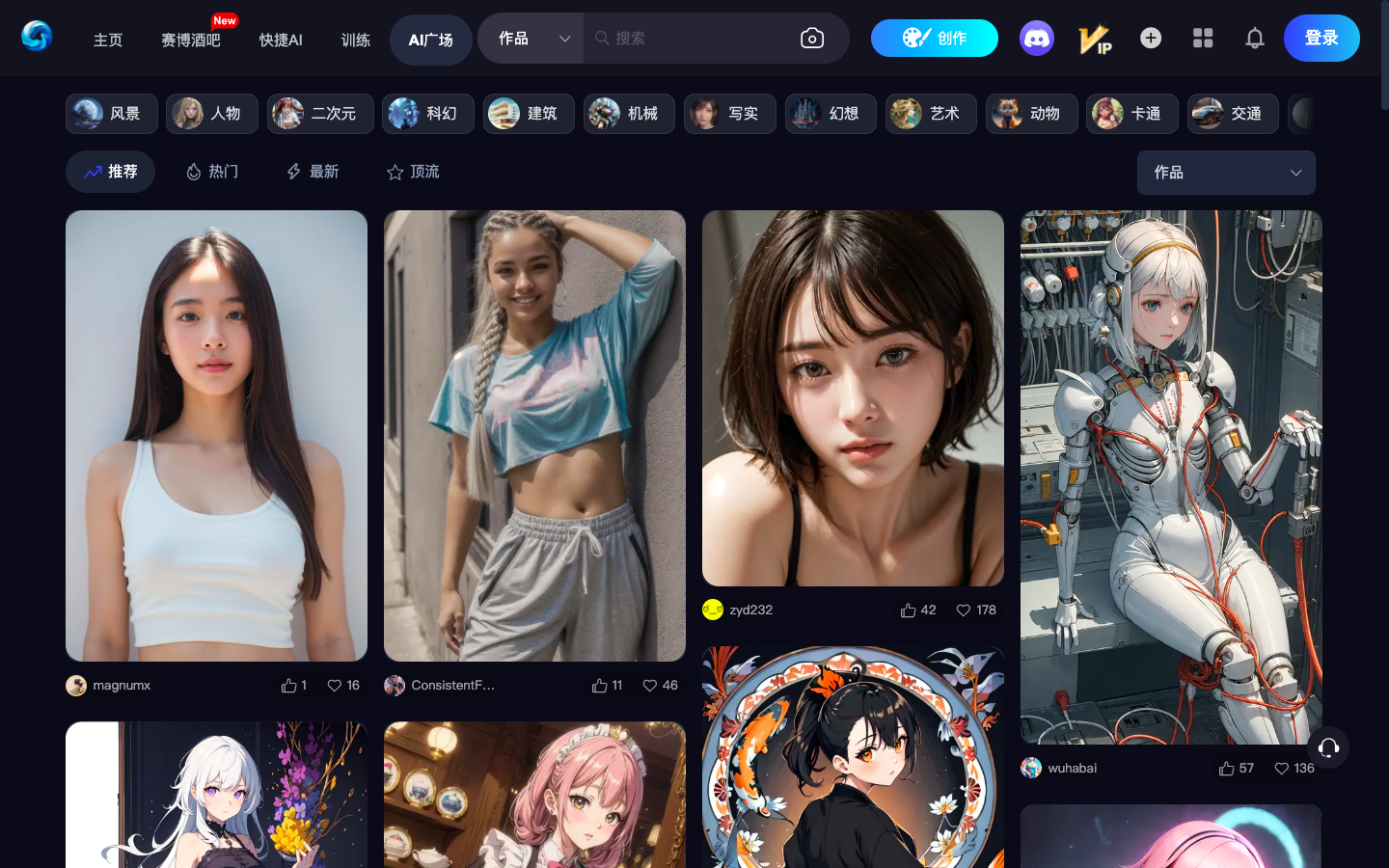Screen dimensions: 1389x868
Task: Open the apps grid icon
Action: tap(1203, 38)
